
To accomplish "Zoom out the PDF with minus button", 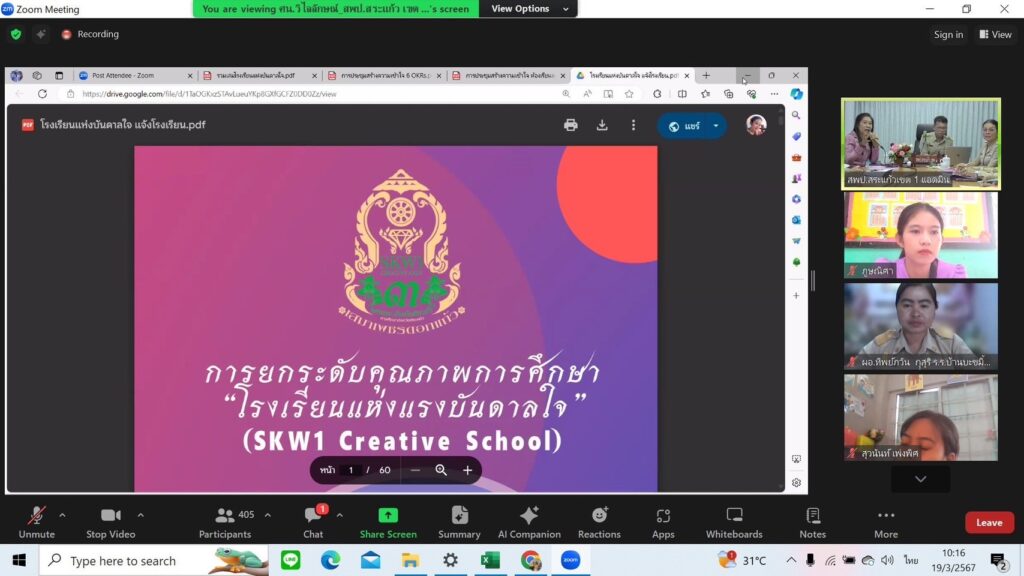I will (x=415, y=470).
